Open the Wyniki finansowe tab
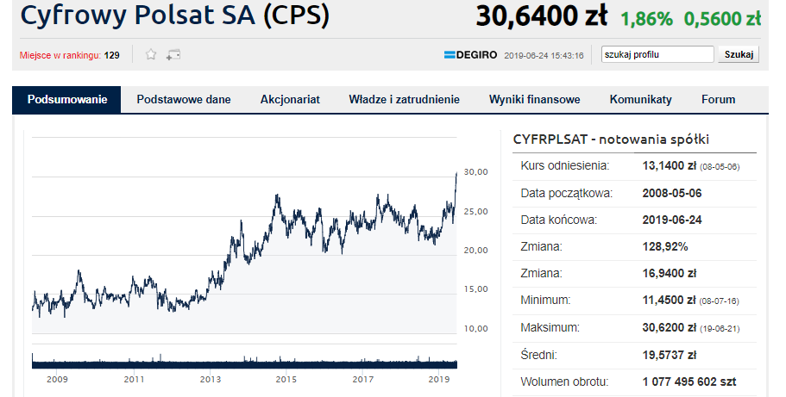Viewport: 786px width, 397px height. pos(534,99)
